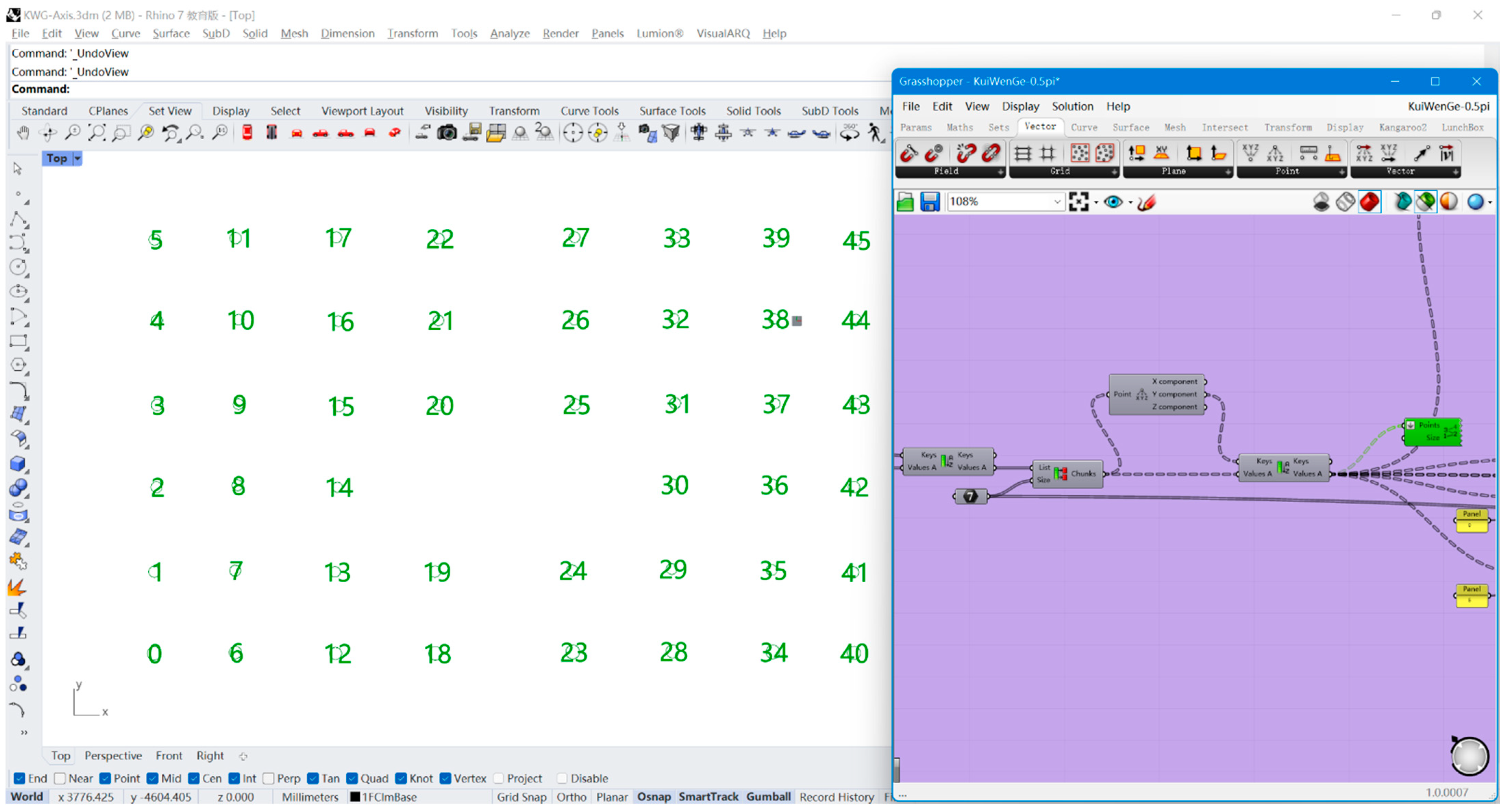Switch to Perspective viewport tab
The width and height of the screenshot is (1505, 812).
coord(113,756)
